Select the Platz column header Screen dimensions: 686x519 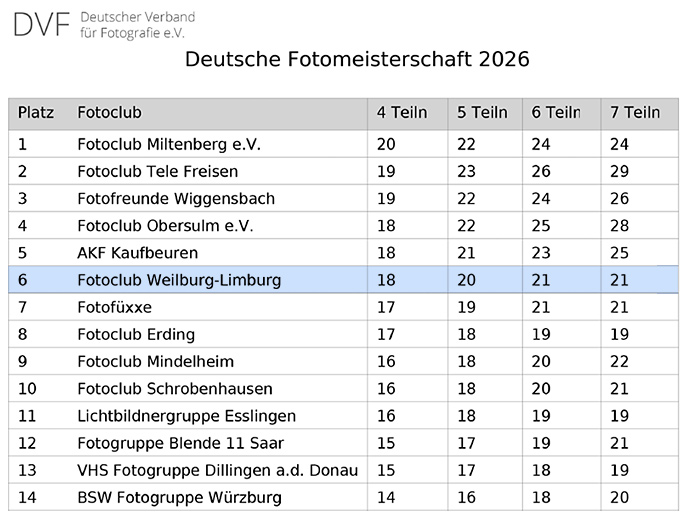point(36,112)
